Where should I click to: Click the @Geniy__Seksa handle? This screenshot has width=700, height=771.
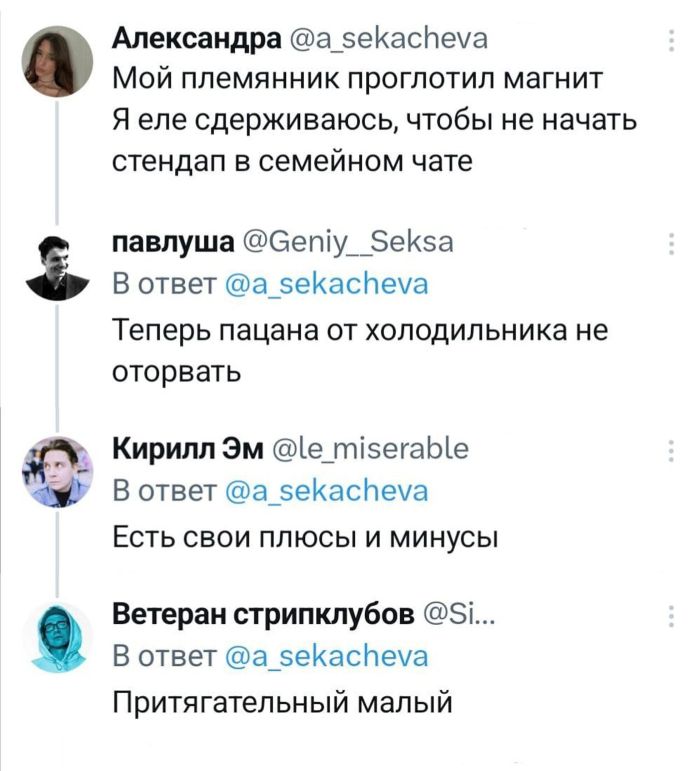coord(348,242)
